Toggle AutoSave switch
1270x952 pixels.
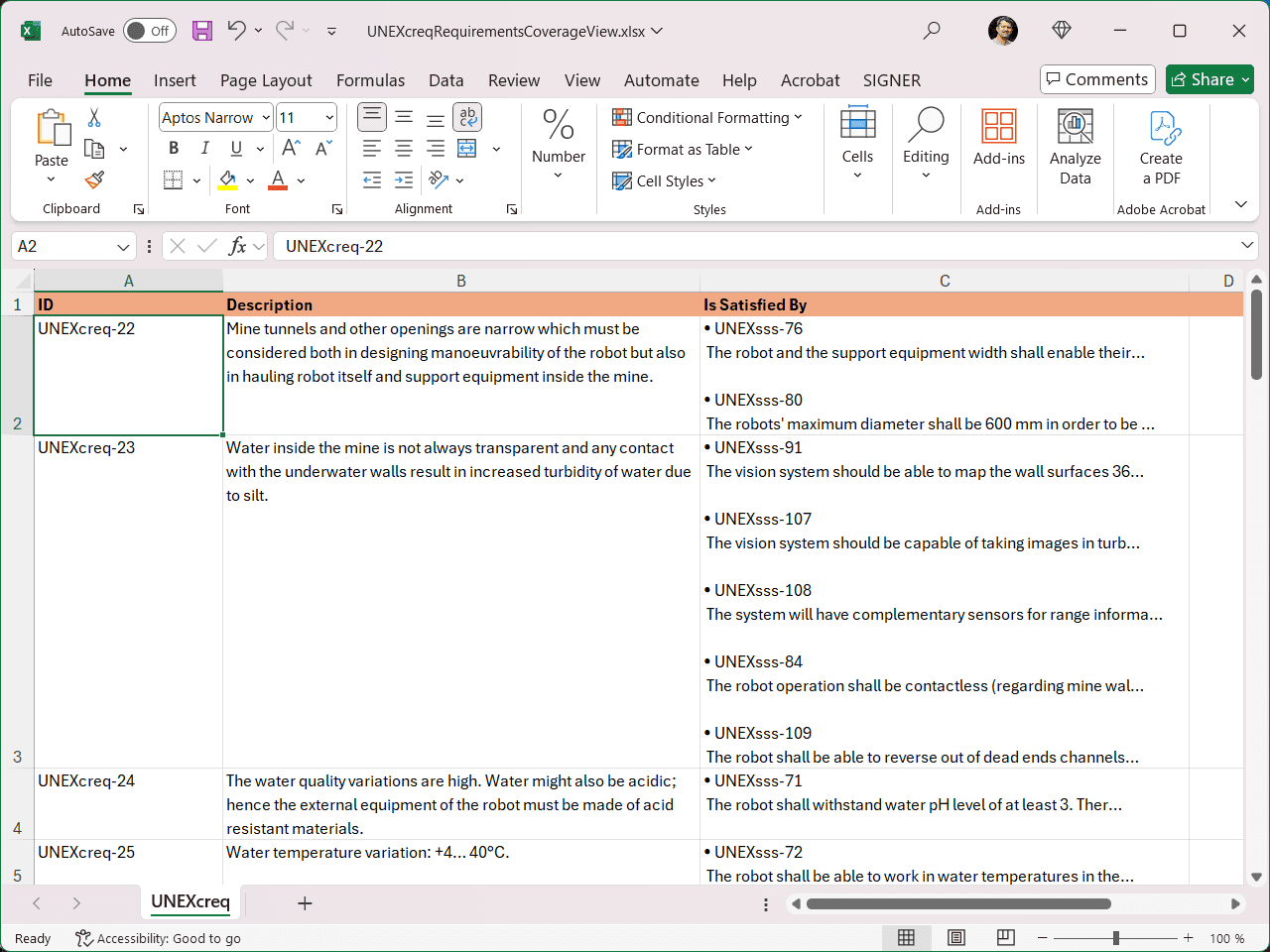pyautogui.click(x=150, y=31)
